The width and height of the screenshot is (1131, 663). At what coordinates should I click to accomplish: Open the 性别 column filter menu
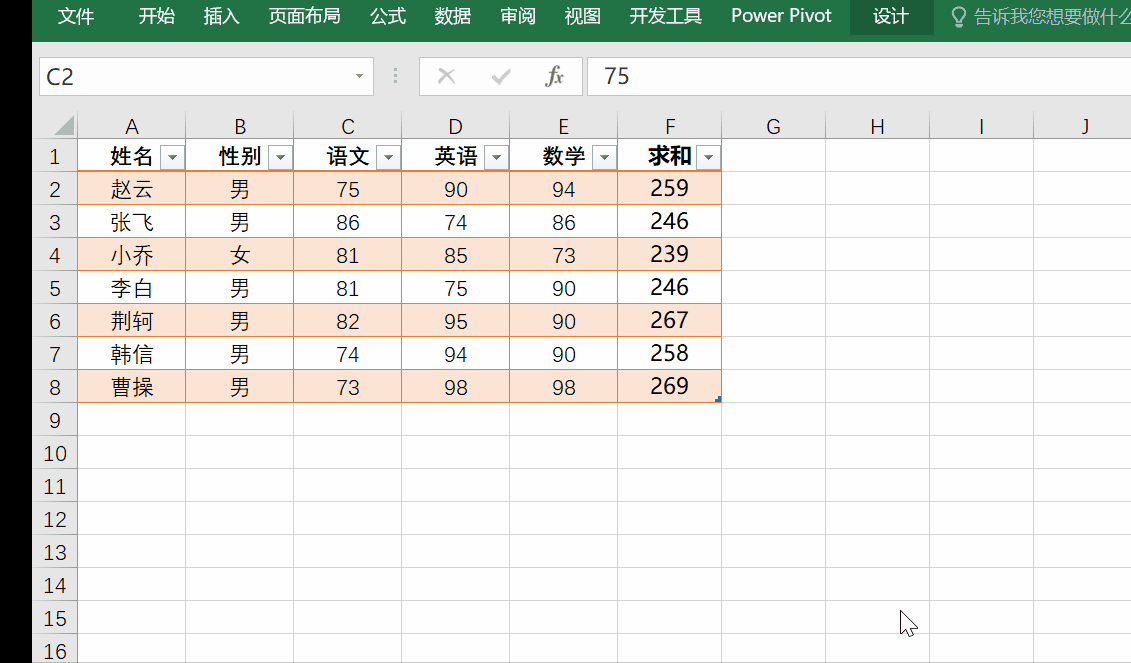tap(280, 157)
